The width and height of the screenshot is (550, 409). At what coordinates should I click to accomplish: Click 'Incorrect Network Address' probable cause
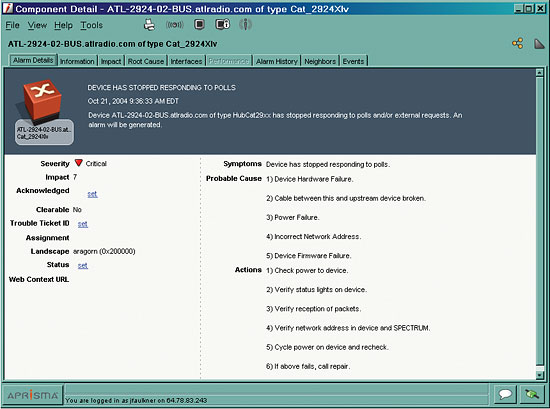[314, 236]
